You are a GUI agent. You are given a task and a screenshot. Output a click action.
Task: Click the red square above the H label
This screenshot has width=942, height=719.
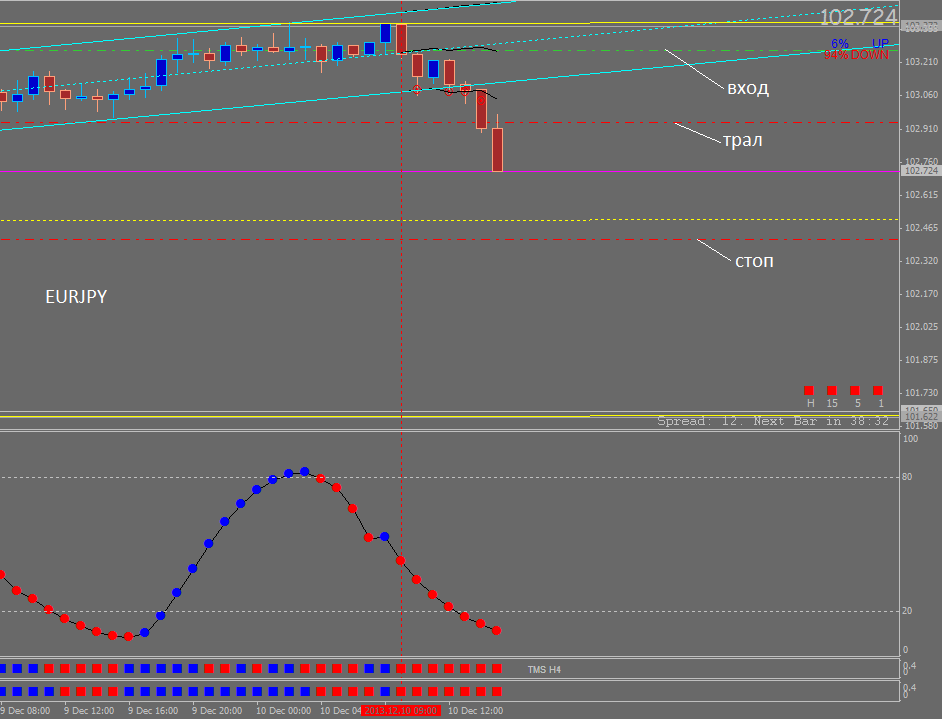click(809, 390)
